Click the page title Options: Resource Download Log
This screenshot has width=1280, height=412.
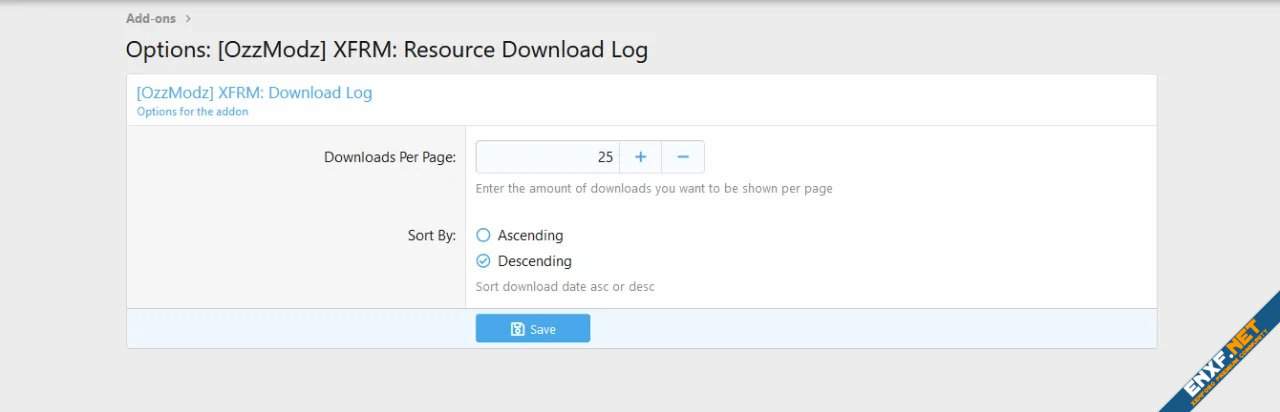click(x=386, y=50)
